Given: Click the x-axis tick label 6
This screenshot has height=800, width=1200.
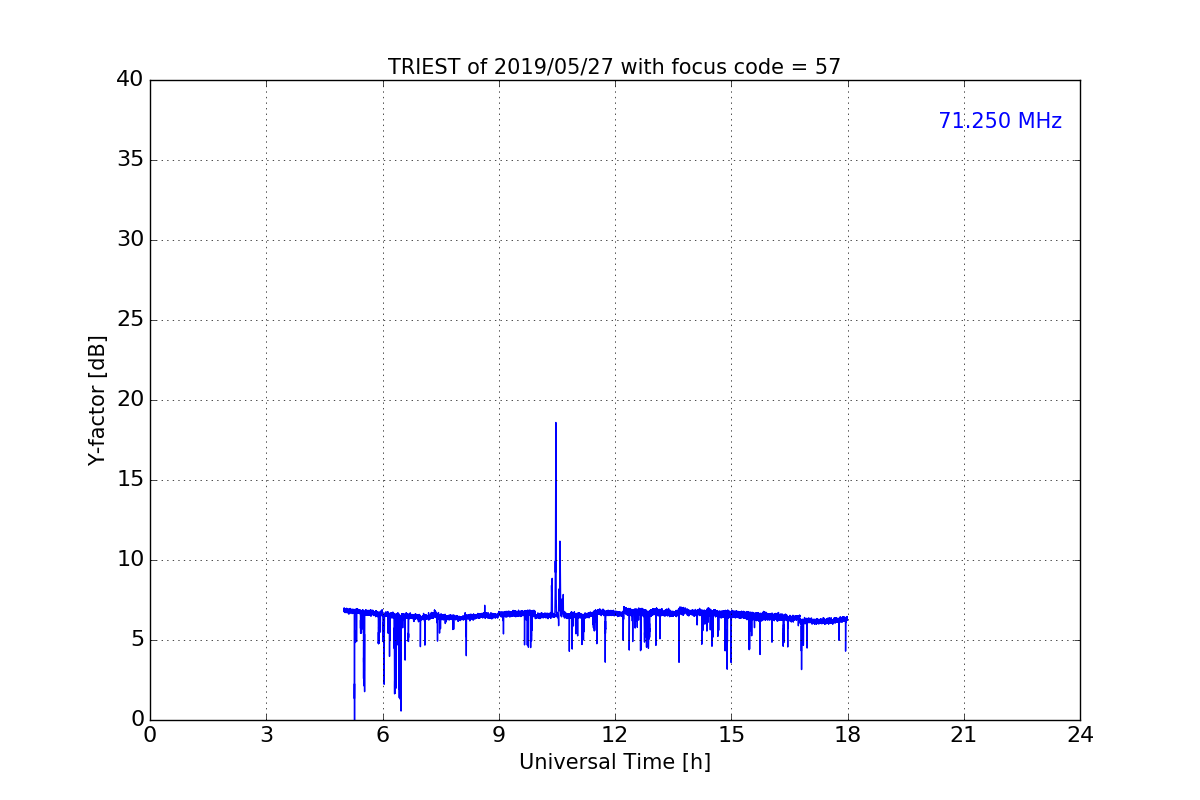Looking at the screenshot, I should click(383, 735).
